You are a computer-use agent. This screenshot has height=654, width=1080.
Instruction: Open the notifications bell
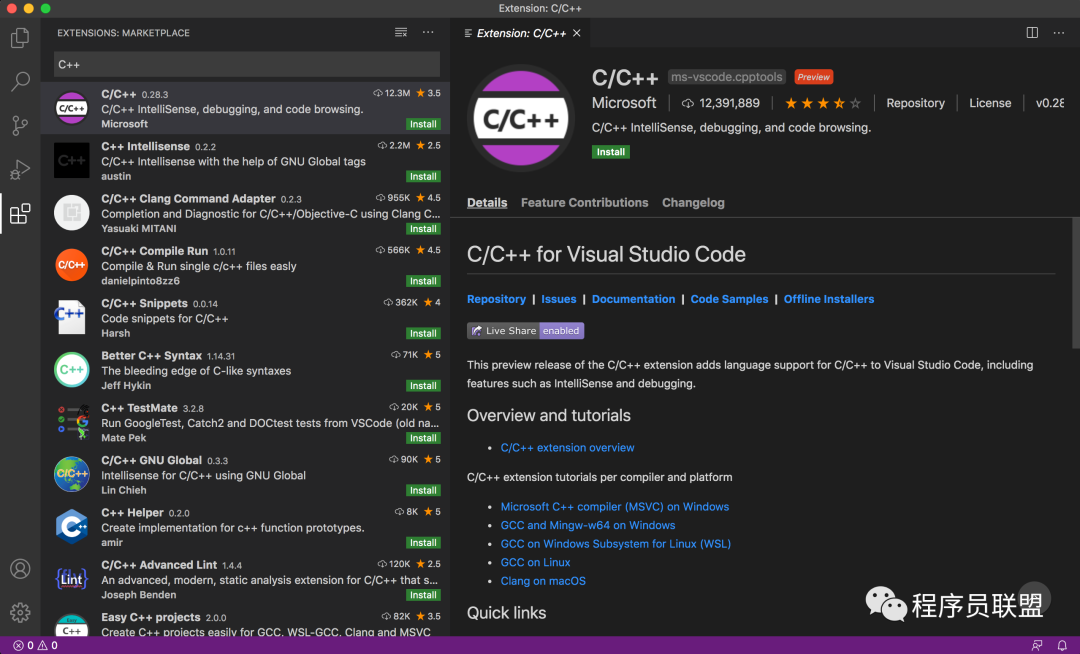click(1062, 645)
